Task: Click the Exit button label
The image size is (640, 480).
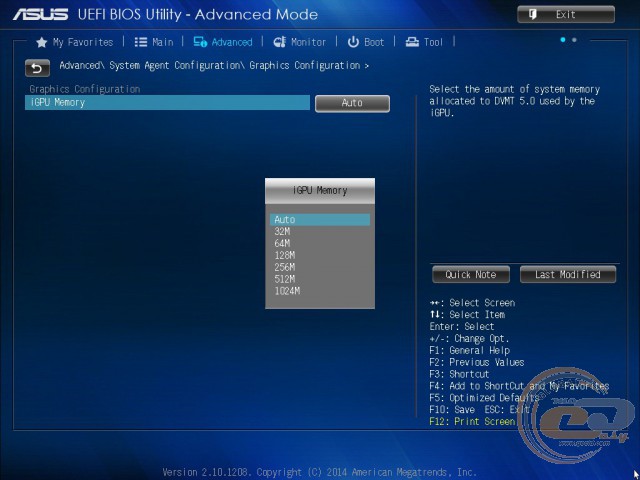Action: point(565,14)
